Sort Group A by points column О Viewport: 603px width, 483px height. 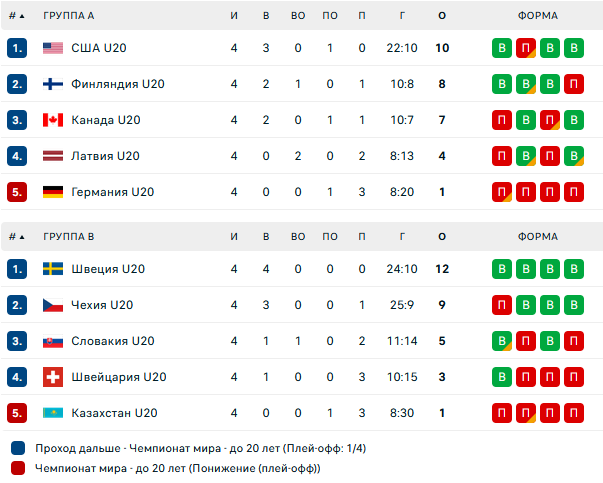coord(442,15)
